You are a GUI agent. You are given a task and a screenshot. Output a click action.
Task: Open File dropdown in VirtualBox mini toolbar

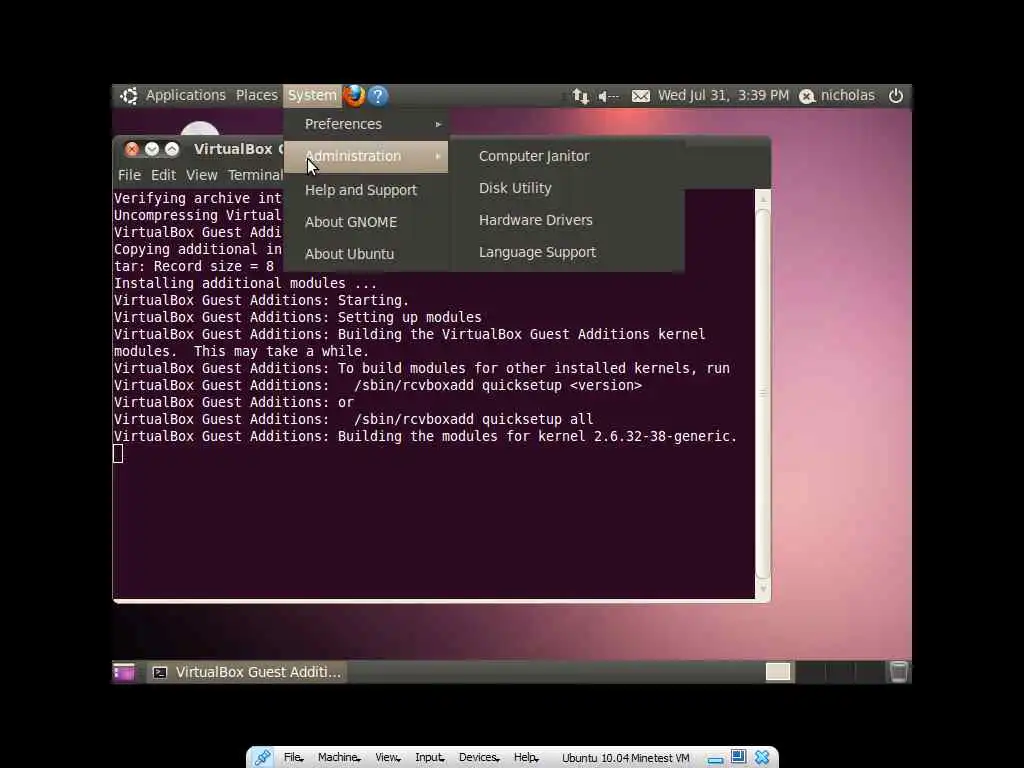293,758
